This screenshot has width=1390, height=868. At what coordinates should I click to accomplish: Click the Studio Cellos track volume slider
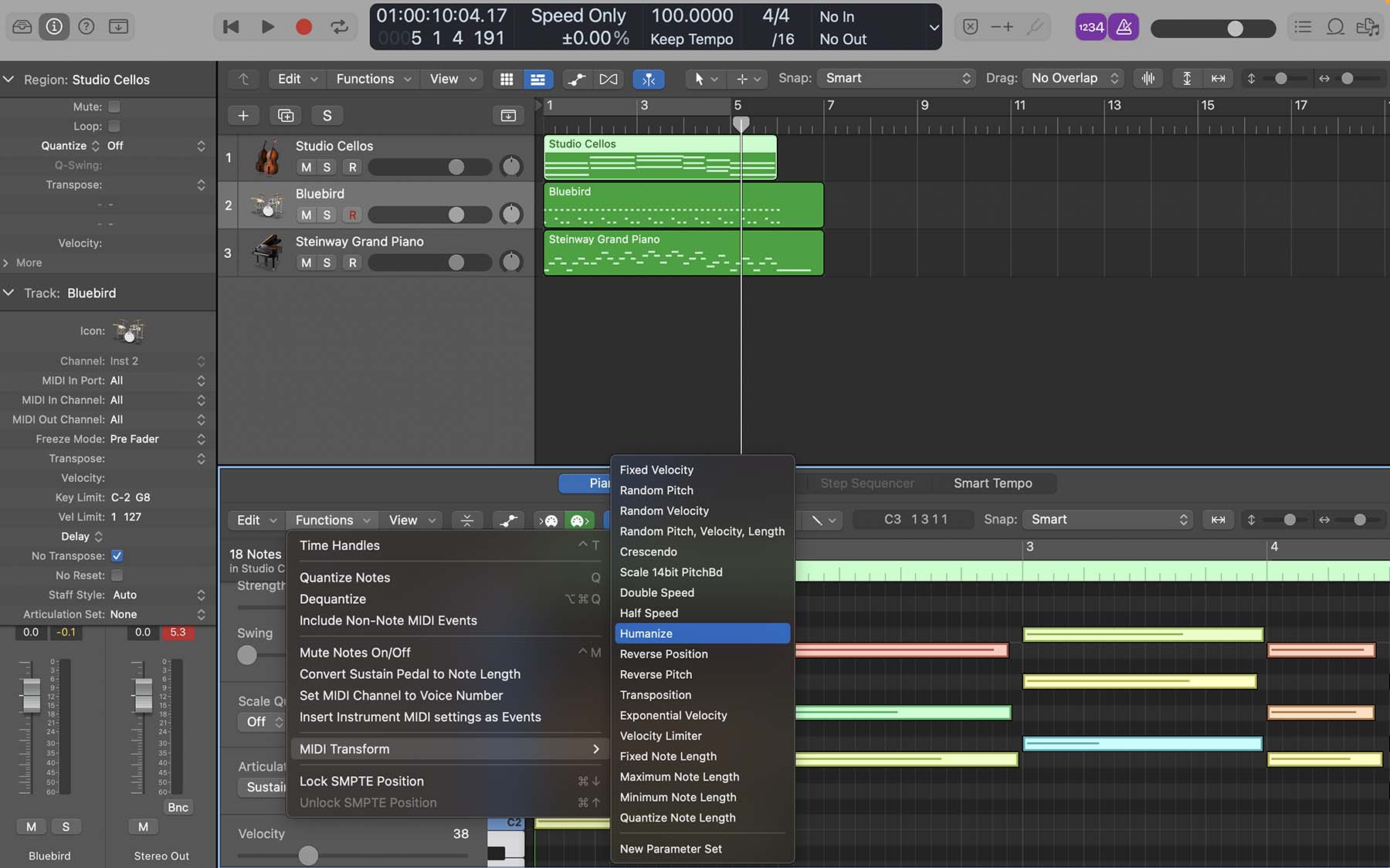coord(429,167)
